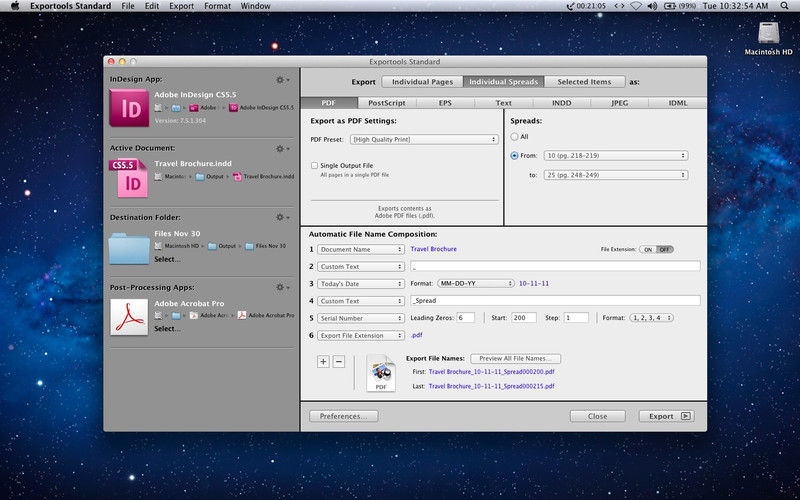Toggle the File Extension ON/OFF switch
800x500 pixels.
(x=656, y=249)
